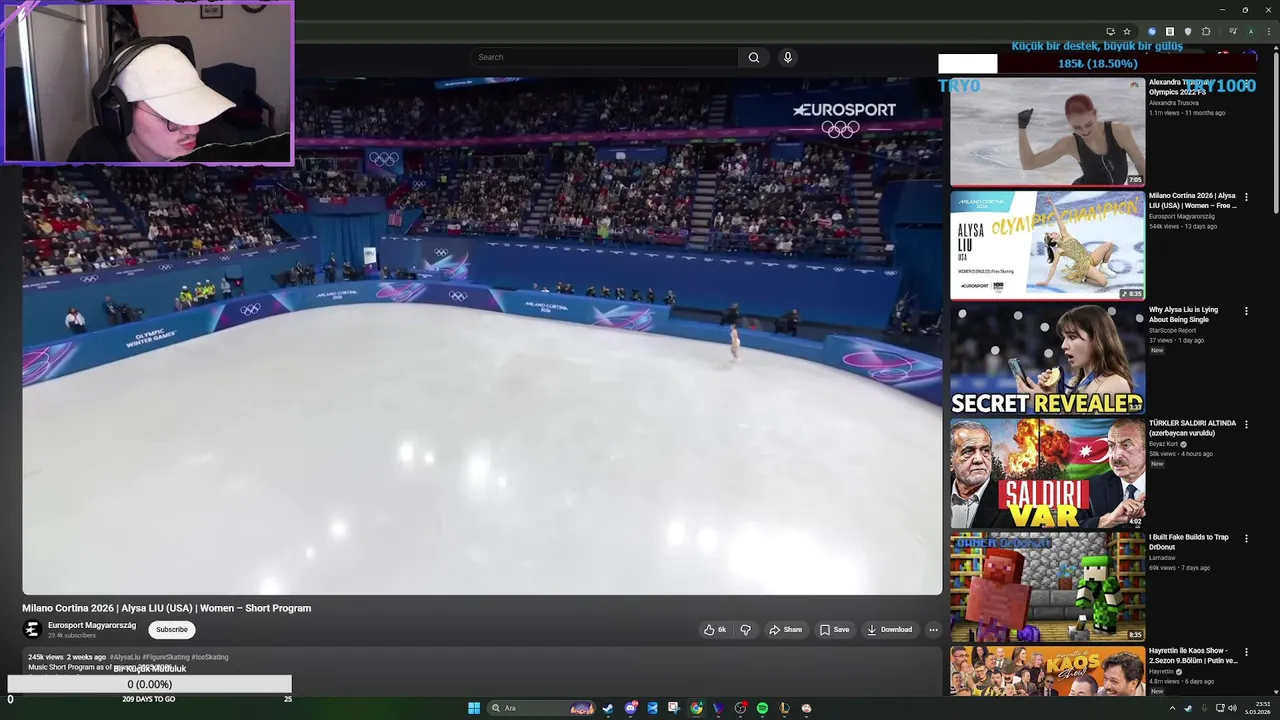Open the Lamadaw channel name
Viewport: 1280px width, 720px height.
click(x=1163, y=558)
